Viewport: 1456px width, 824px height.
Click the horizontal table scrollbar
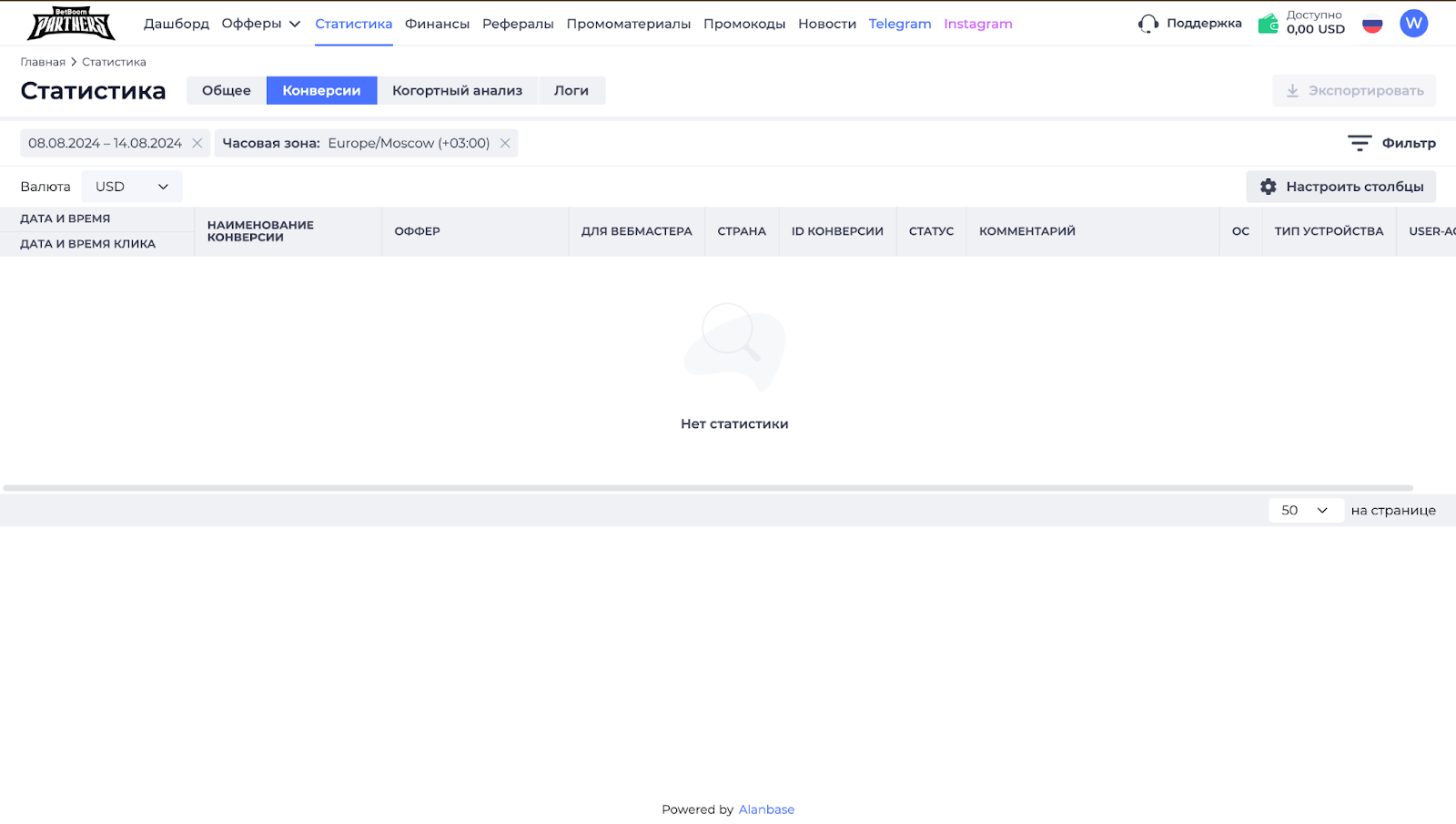(708, 488)
